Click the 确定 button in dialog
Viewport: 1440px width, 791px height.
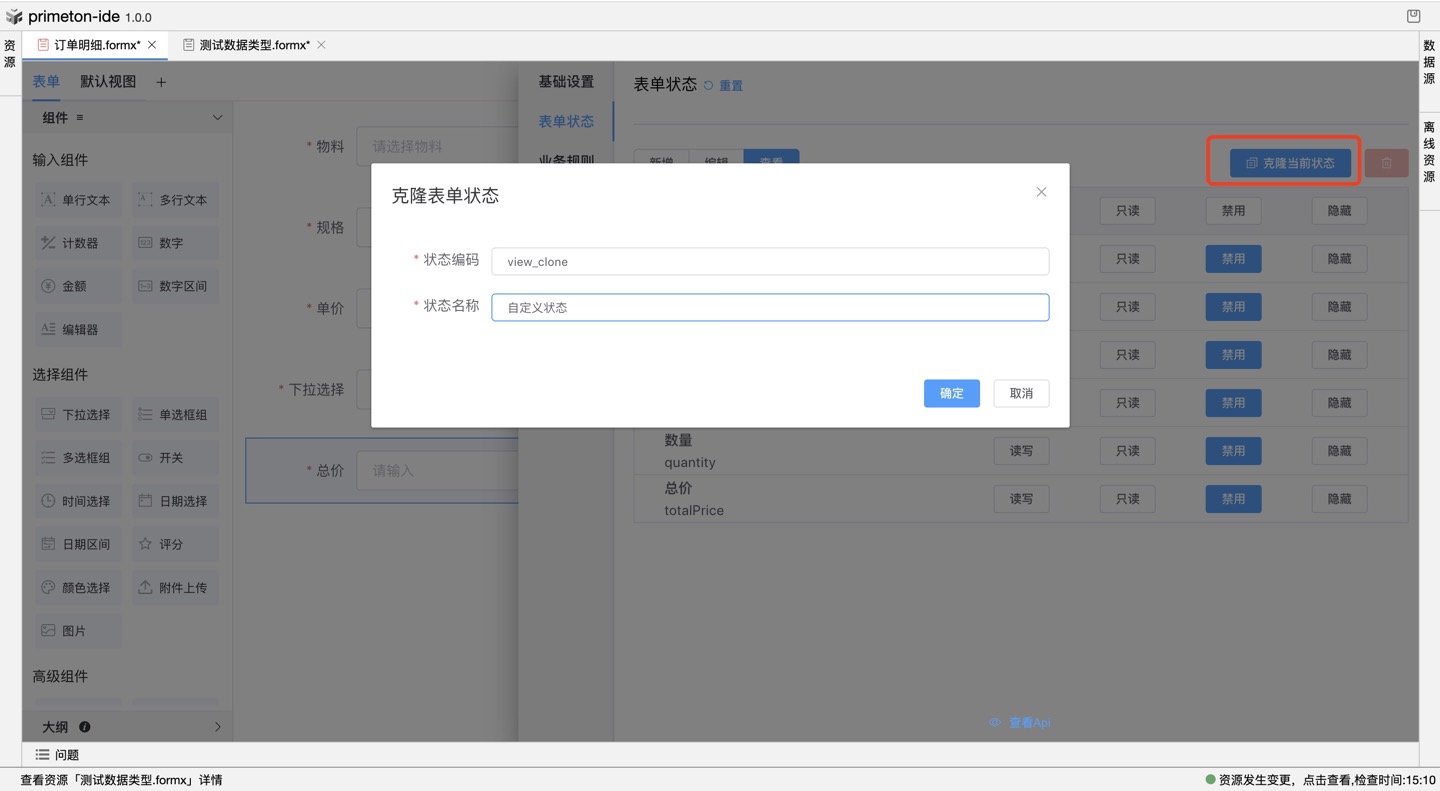951,393
